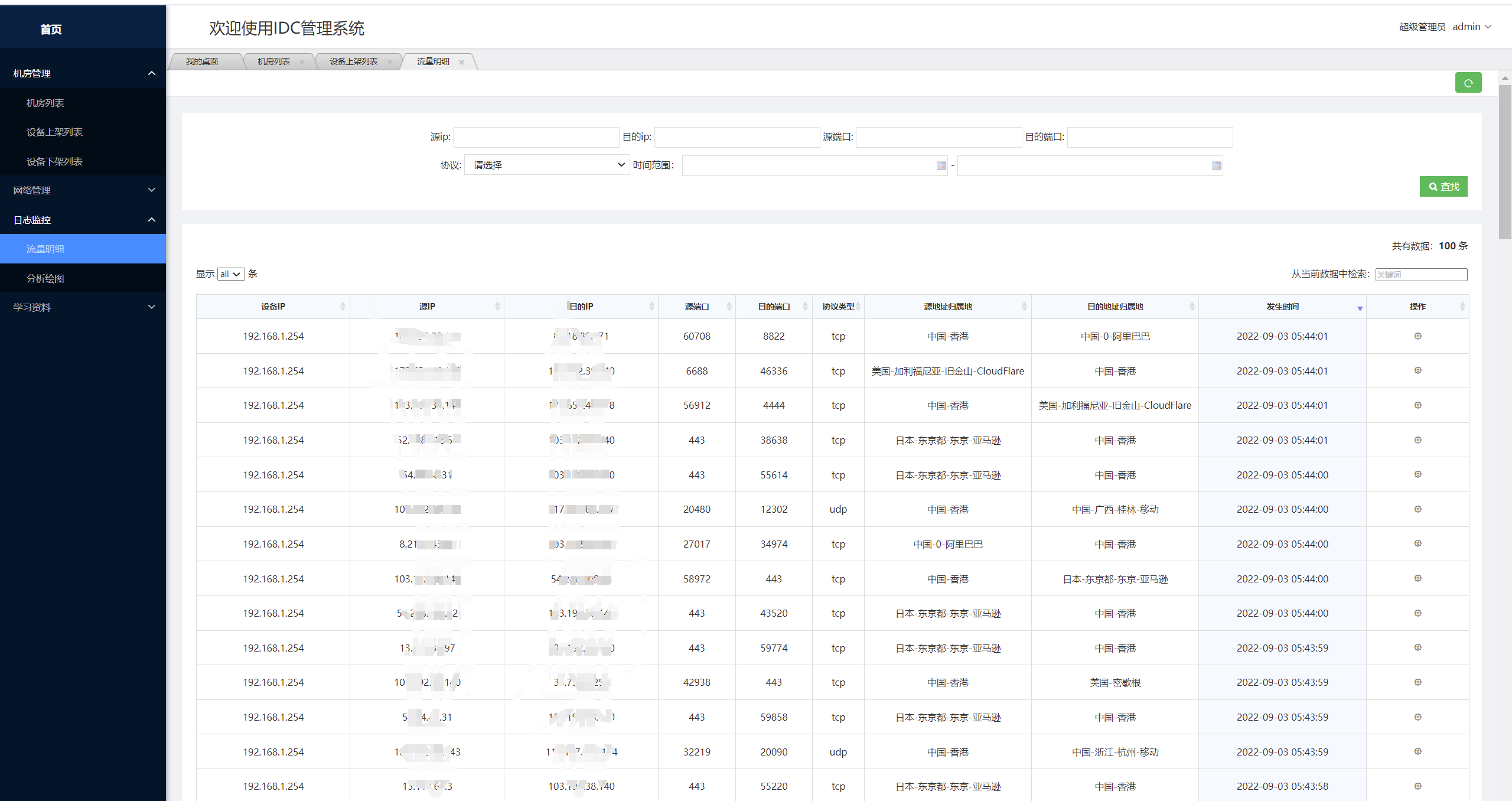Open action gear for port 32219 row

pyautogui.click(x=1417, y=751)
